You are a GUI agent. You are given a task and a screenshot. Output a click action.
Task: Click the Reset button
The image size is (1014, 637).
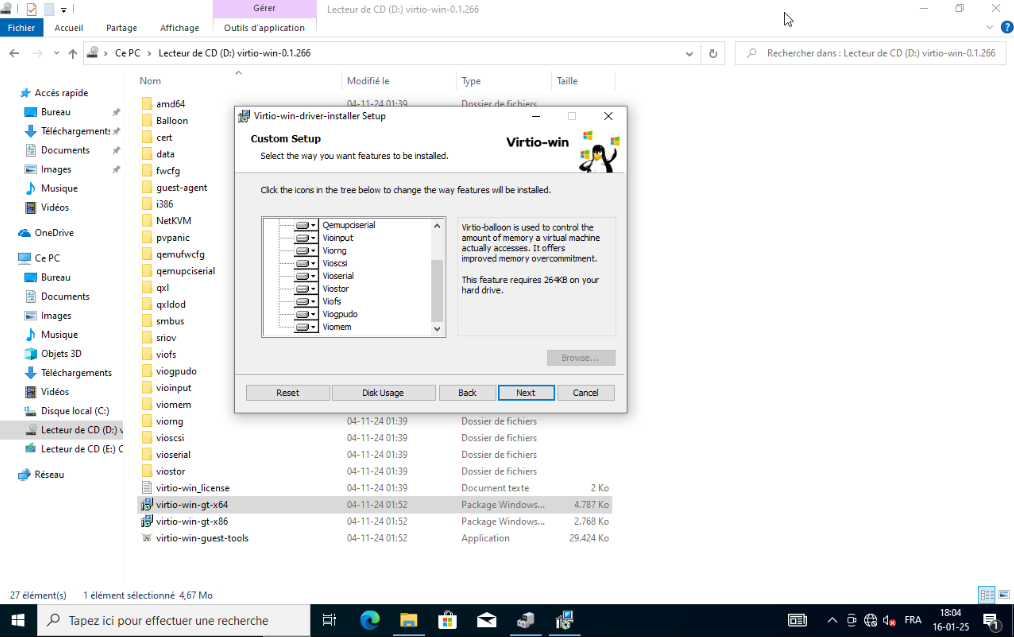288,393
